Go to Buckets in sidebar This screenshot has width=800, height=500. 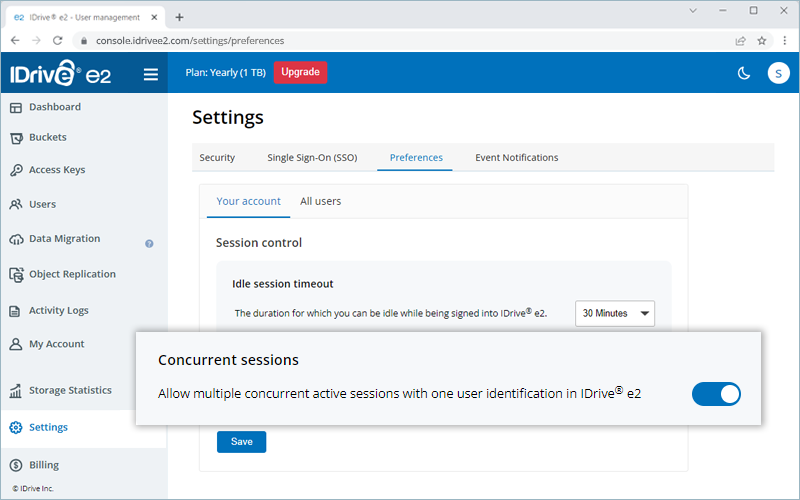tap(47, 137)
